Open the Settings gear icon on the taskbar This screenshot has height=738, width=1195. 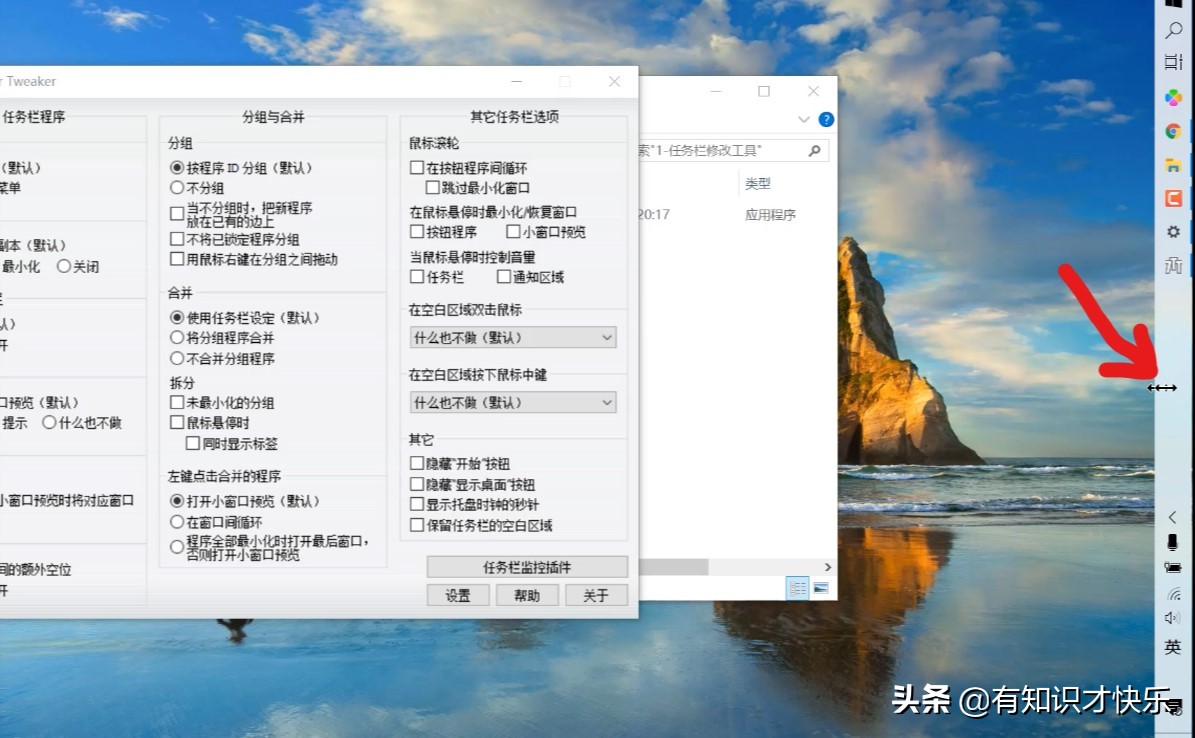coord(1172,229)
